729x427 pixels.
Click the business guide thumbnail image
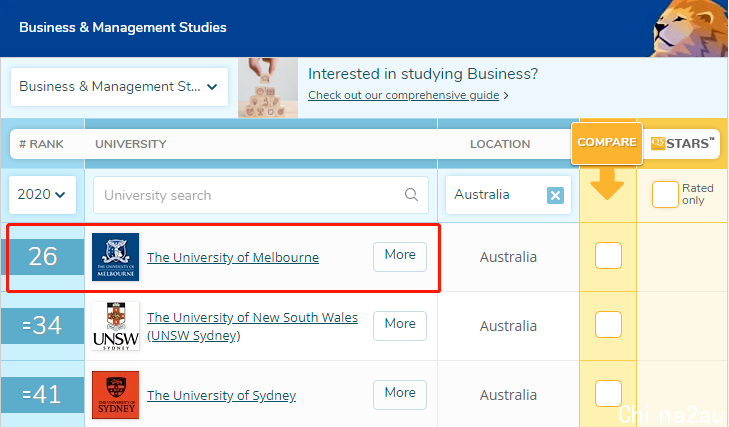point(268,87)
